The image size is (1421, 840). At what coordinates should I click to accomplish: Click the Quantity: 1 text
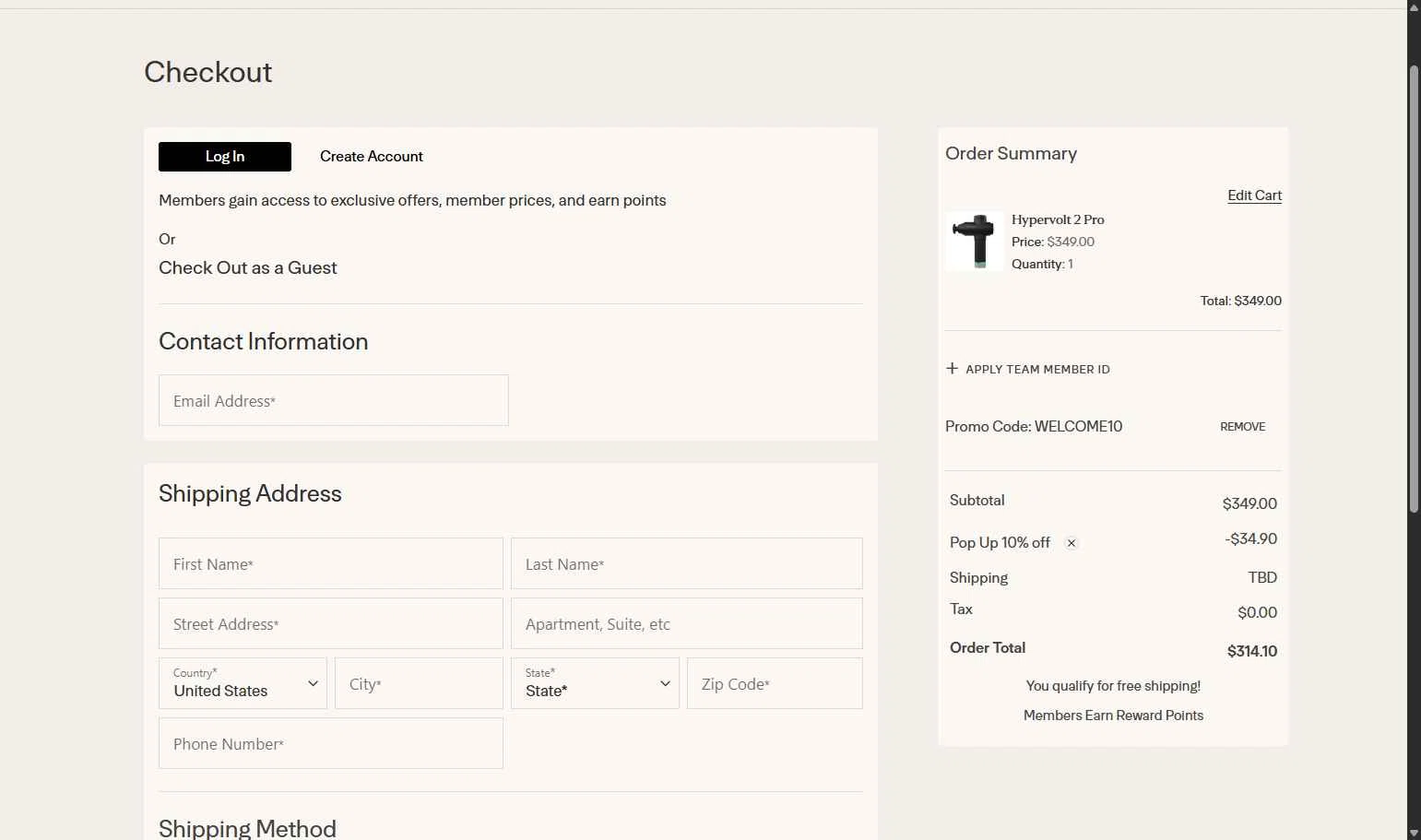[1042, 264]
